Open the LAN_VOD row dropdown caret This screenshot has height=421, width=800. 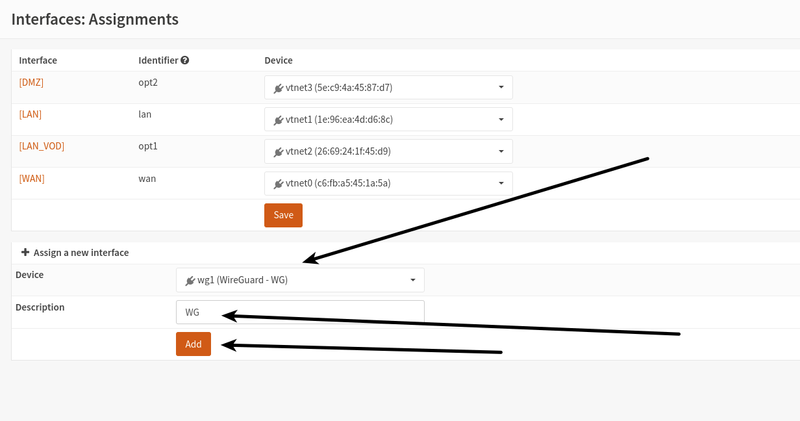pyautogui.click(x=500, y=152)
